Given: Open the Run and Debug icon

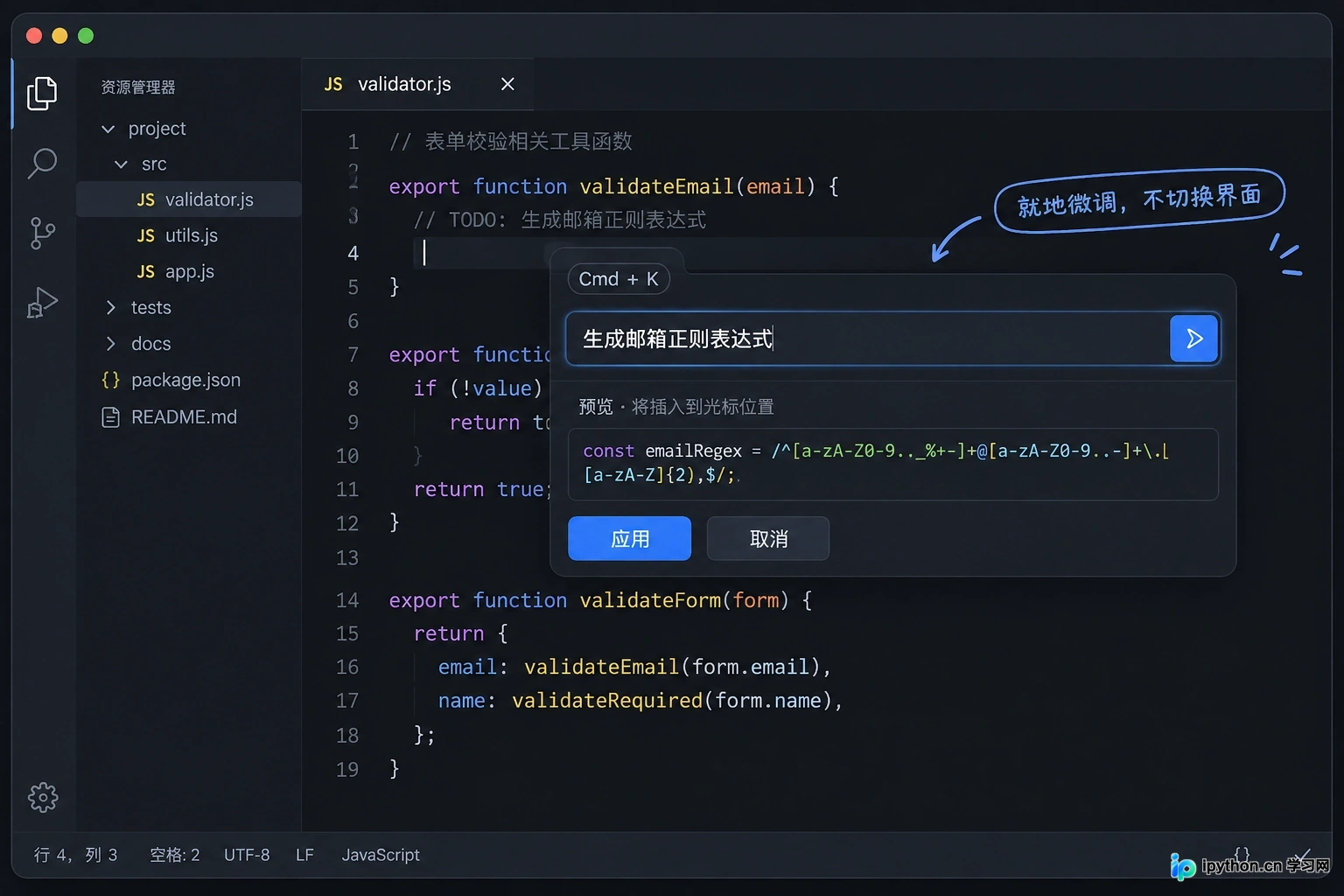Looking at the screenshot, I should (42, 303).
